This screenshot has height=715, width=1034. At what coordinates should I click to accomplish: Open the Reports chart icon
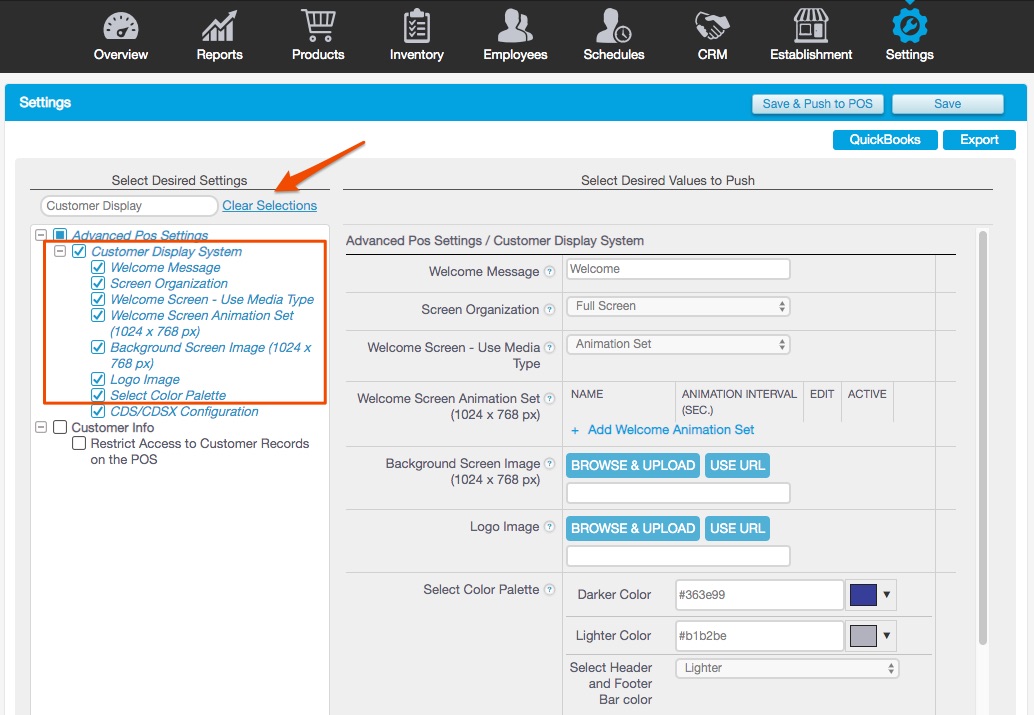(x=219, y=27)
